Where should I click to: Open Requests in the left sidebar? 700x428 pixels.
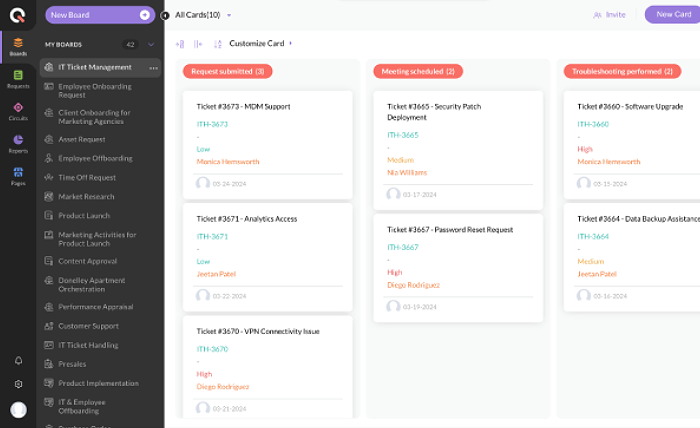click(x=18, y=78)
